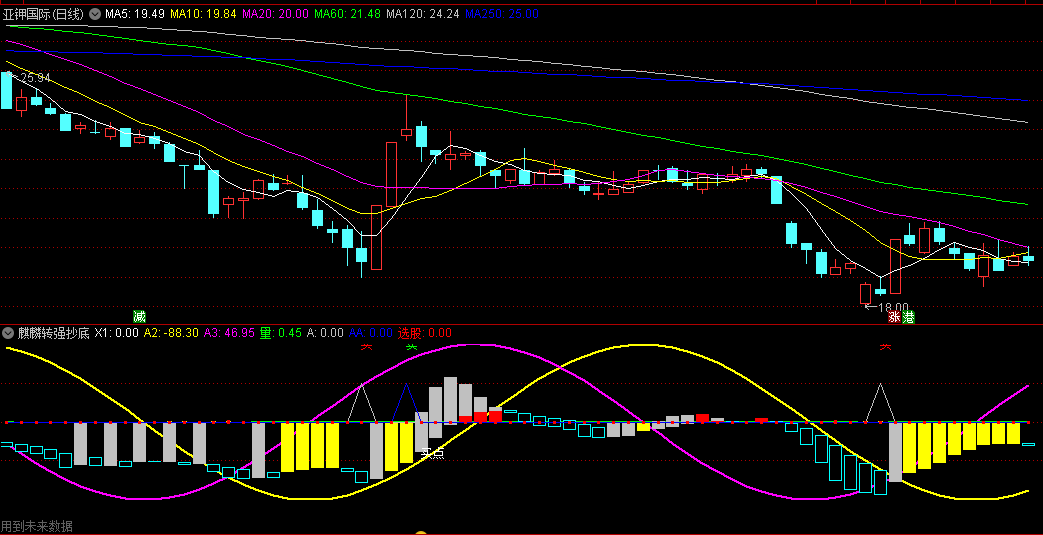The height and width of the screenshot is (535, 1043).
Task: Click the green 港 marker icon
Action: click(x=908, y=317)
